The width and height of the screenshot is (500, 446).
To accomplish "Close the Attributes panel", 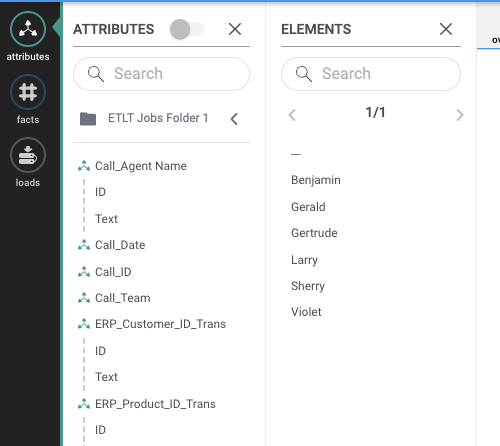I will point(235,29).
